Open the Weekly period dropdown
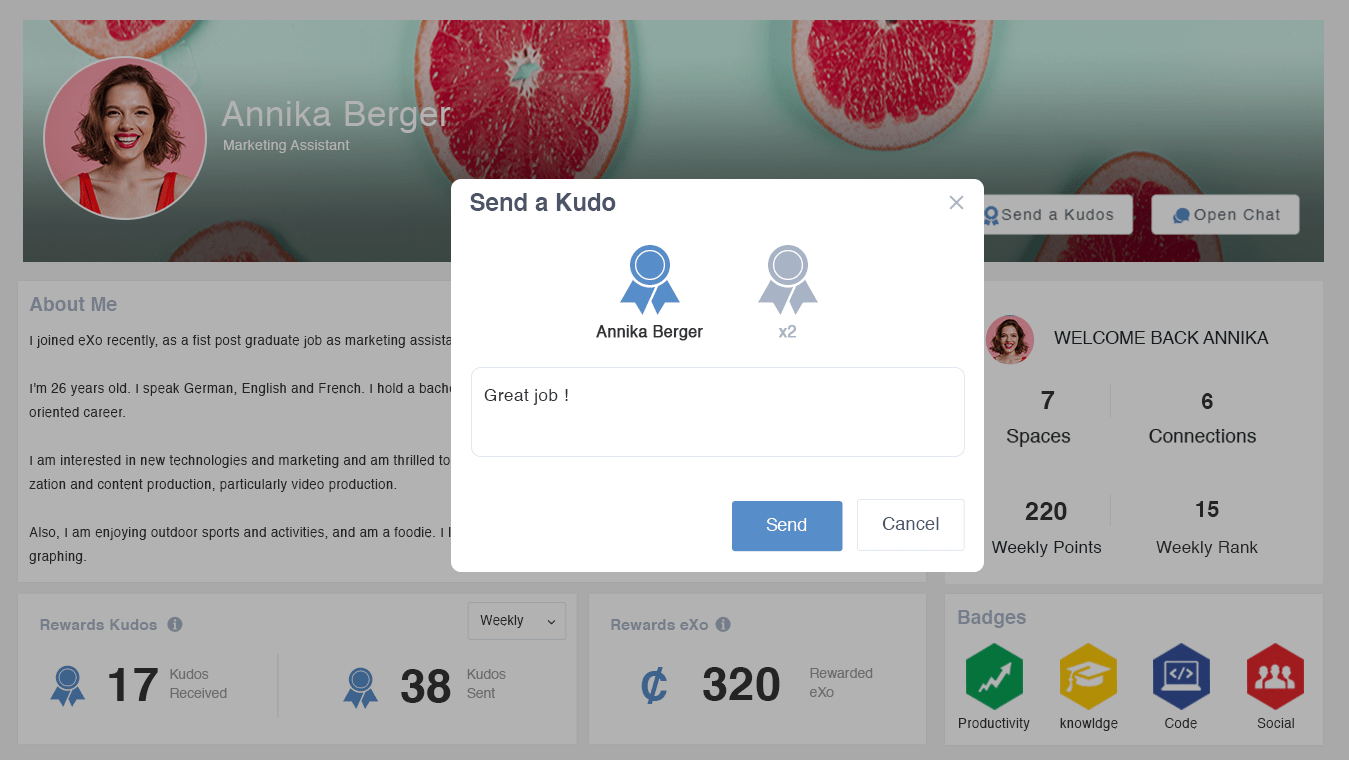The width and height of the screenshot is (1349, 760). click(x=517, y=621)
